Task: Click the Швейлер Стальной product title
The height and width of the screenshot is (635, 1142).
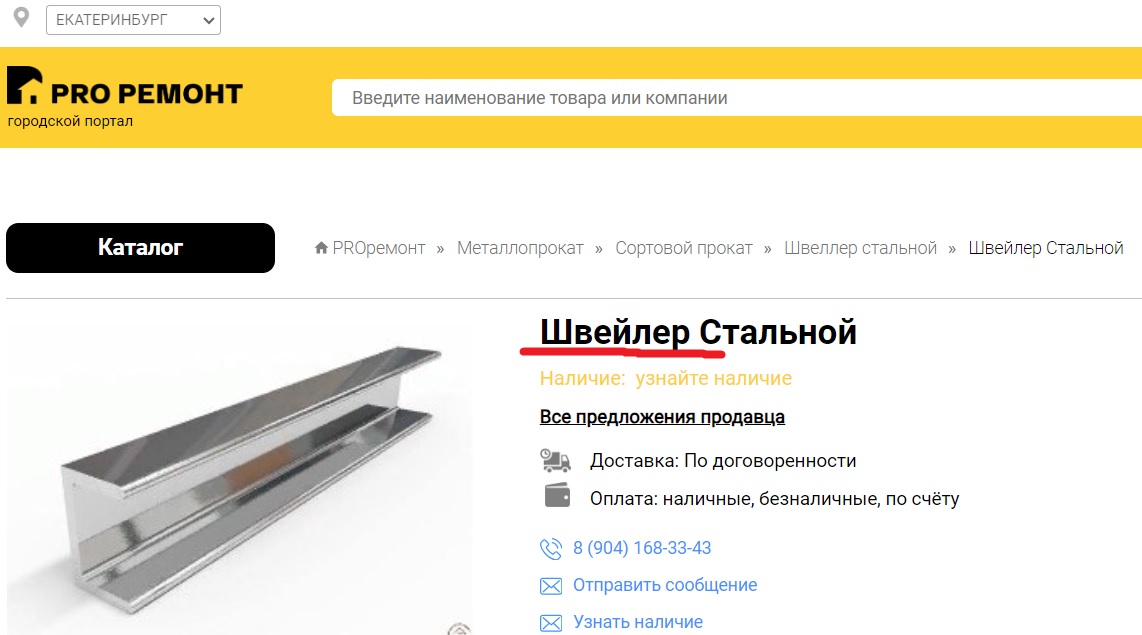Action: pyautogui.click(x=698, y=332)
